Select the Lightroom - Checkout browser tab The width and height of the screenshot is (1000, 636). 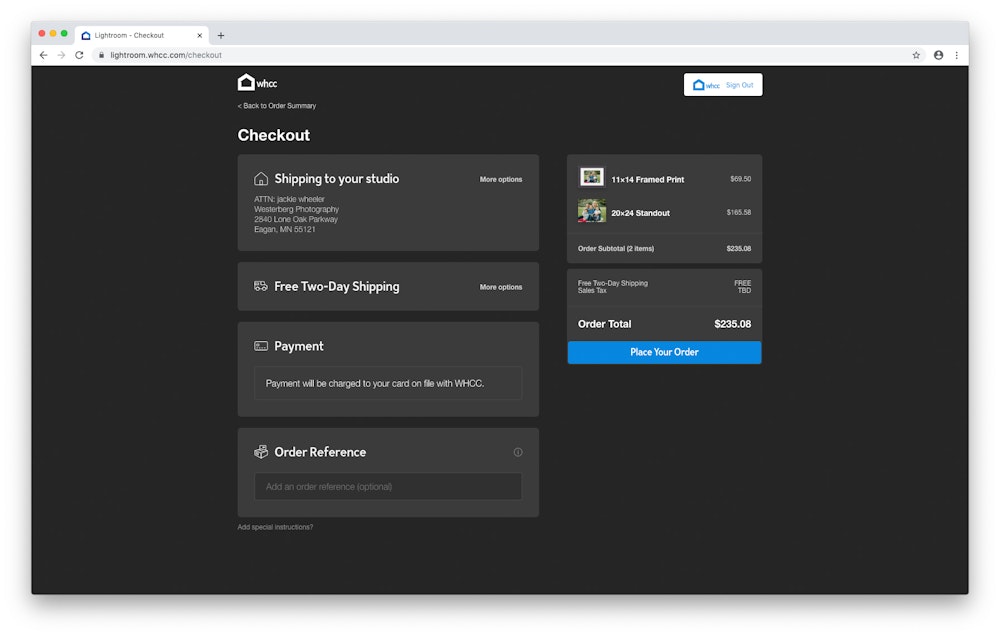135,35
